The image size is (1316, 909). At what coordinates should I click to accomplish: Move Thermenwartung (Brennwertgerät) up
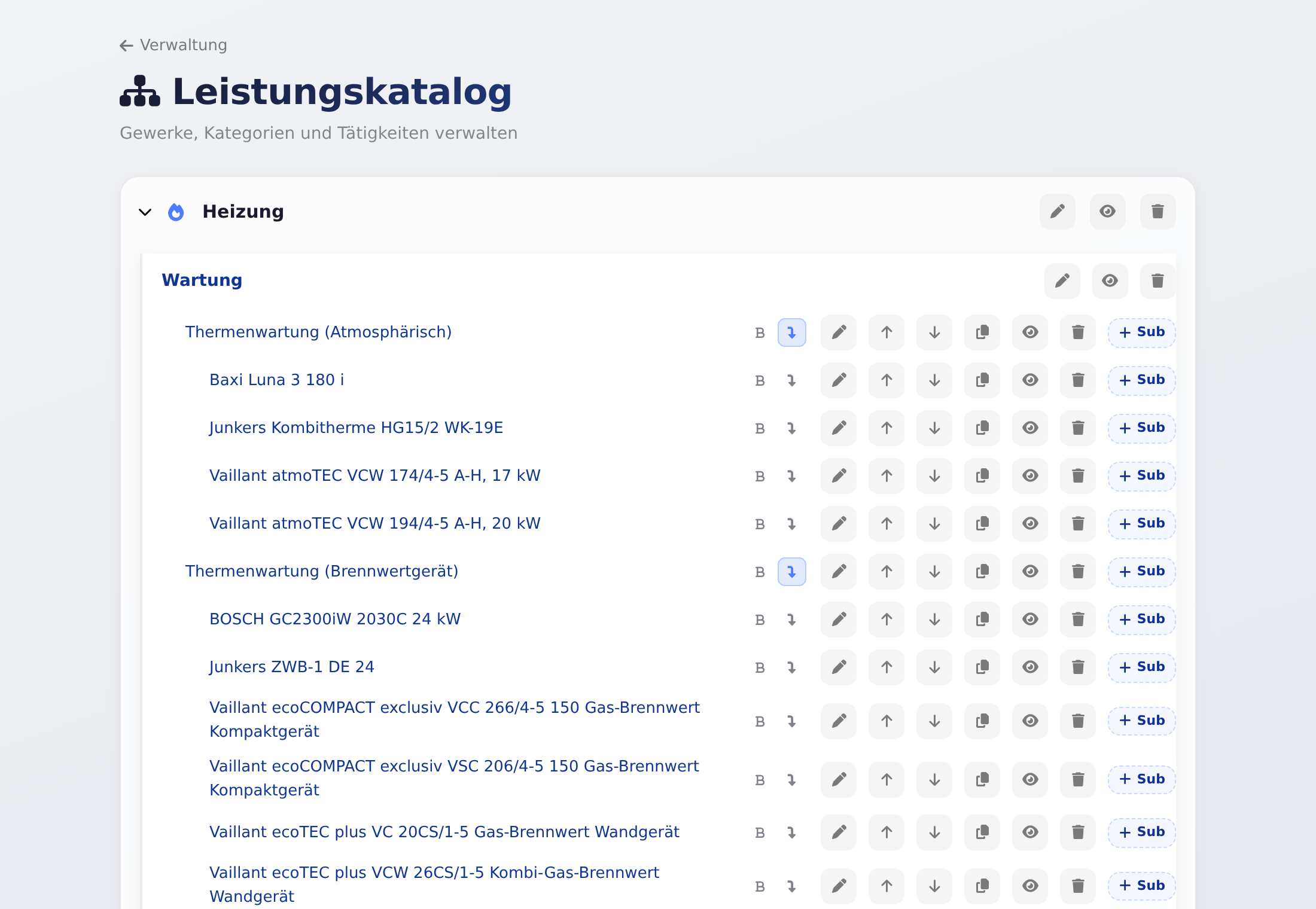pyautogui.click(x=887, y=572)
